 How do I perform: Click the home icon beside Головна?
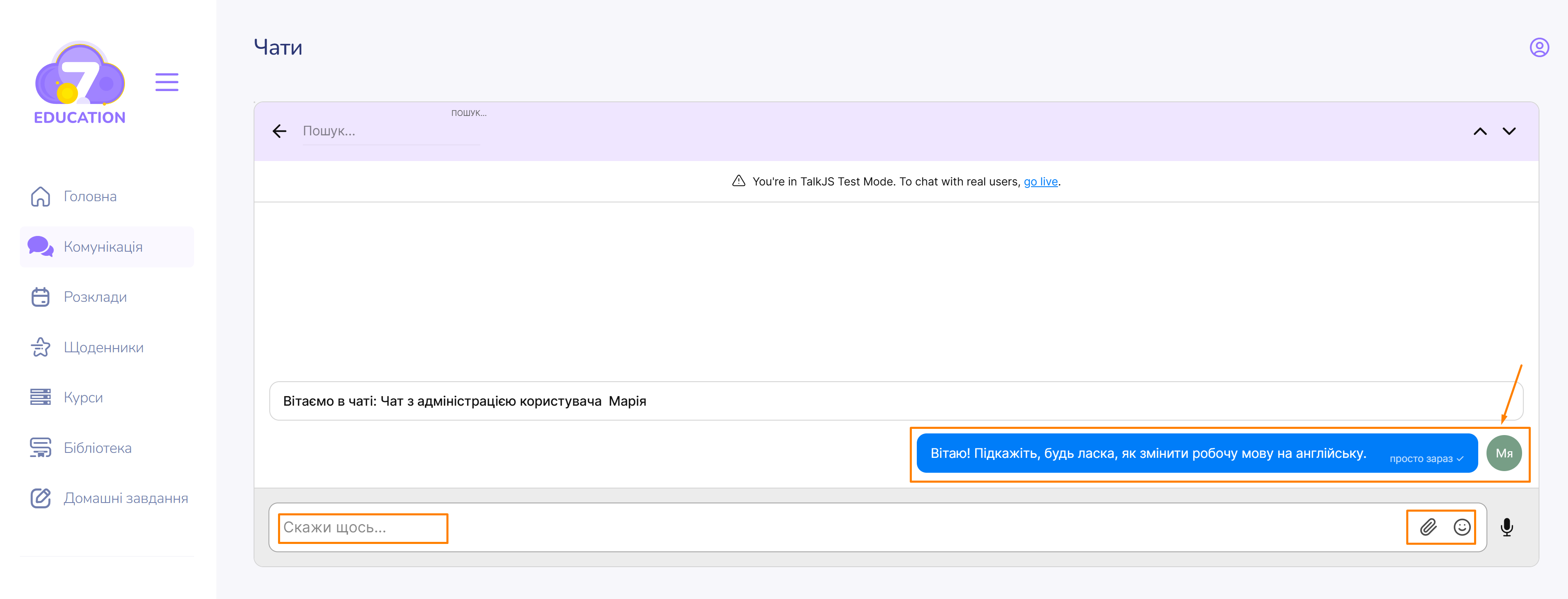point(41,197)
